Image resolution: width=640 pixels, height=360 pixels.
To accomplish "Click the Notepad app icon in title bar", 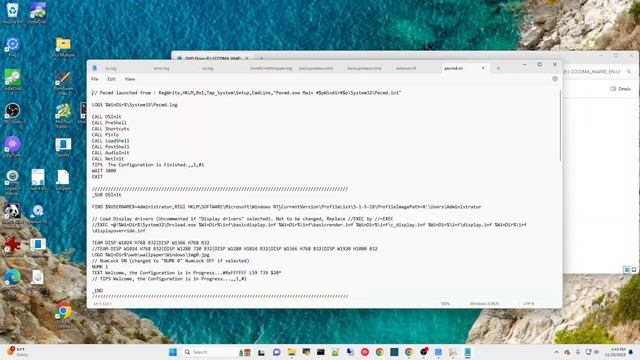I will tap(95, 68).
